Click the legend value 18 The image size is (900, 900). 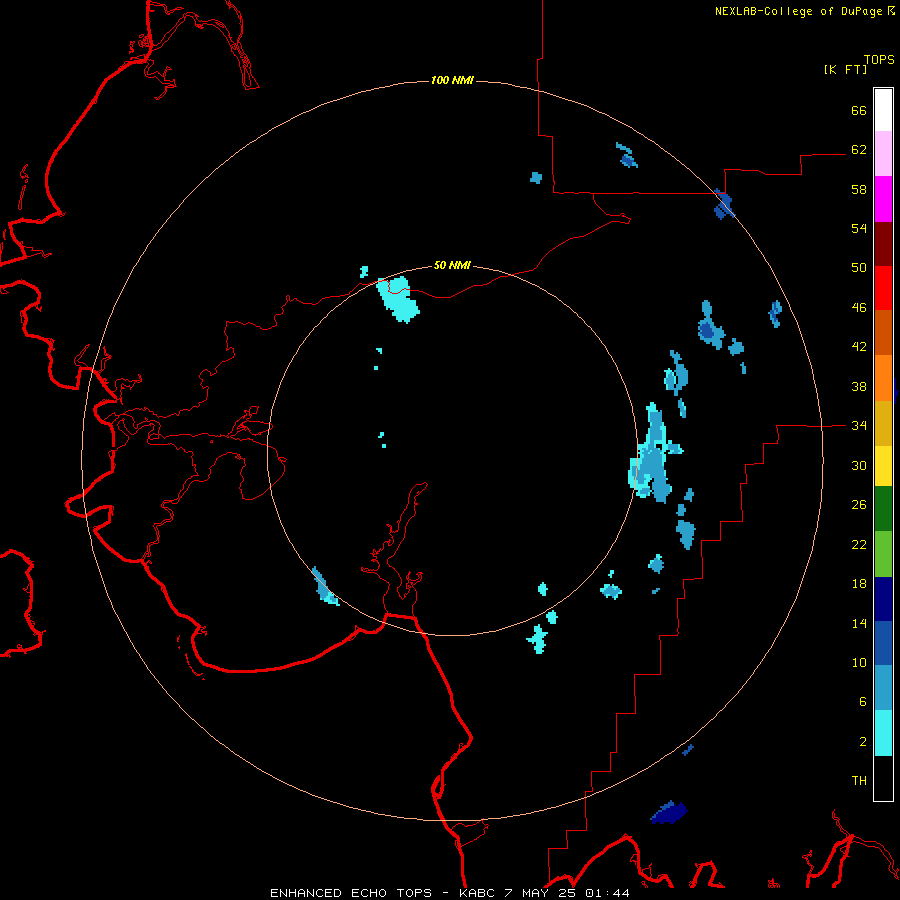tap(859, 584)
